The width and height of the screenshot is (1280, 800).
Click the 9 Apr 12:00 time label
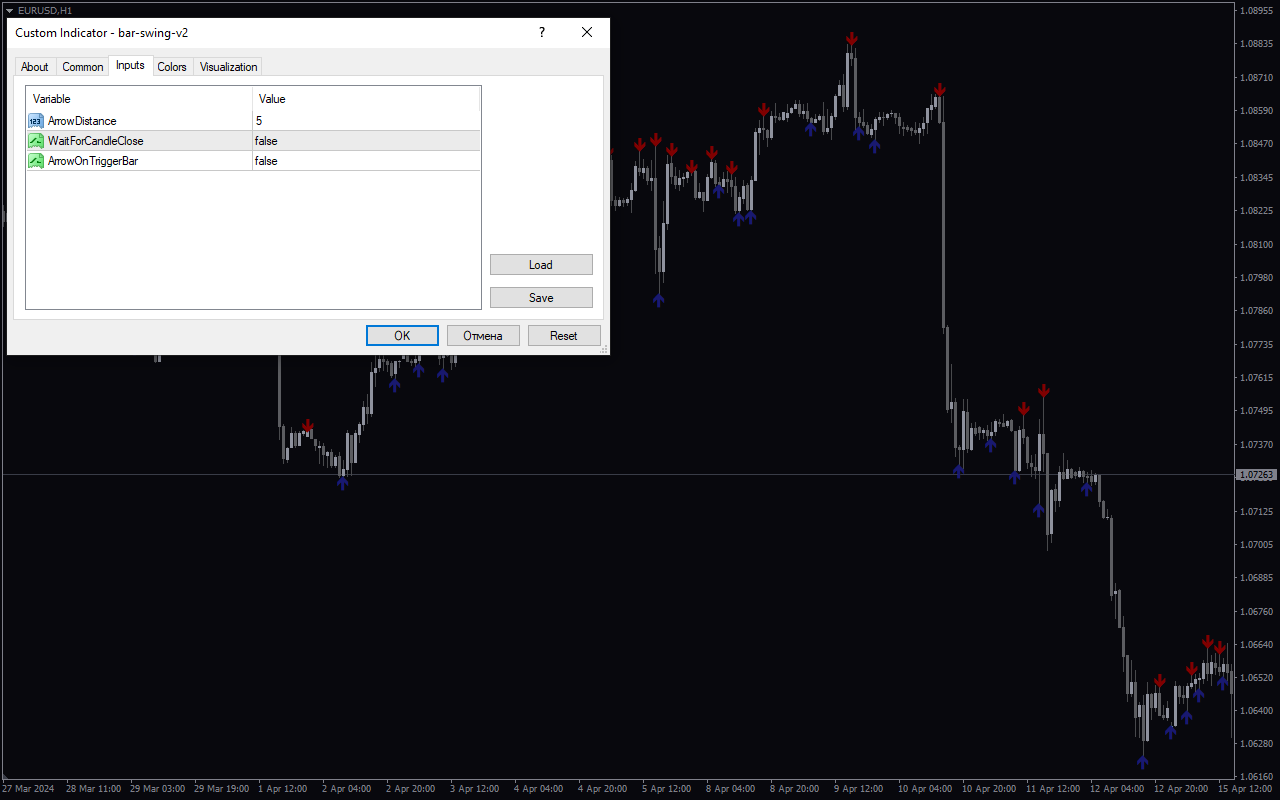click(859, 789)
